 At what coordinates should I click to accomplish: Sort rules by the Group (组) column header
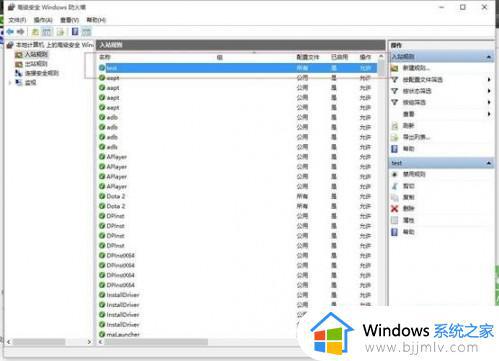tap(220, 57)
